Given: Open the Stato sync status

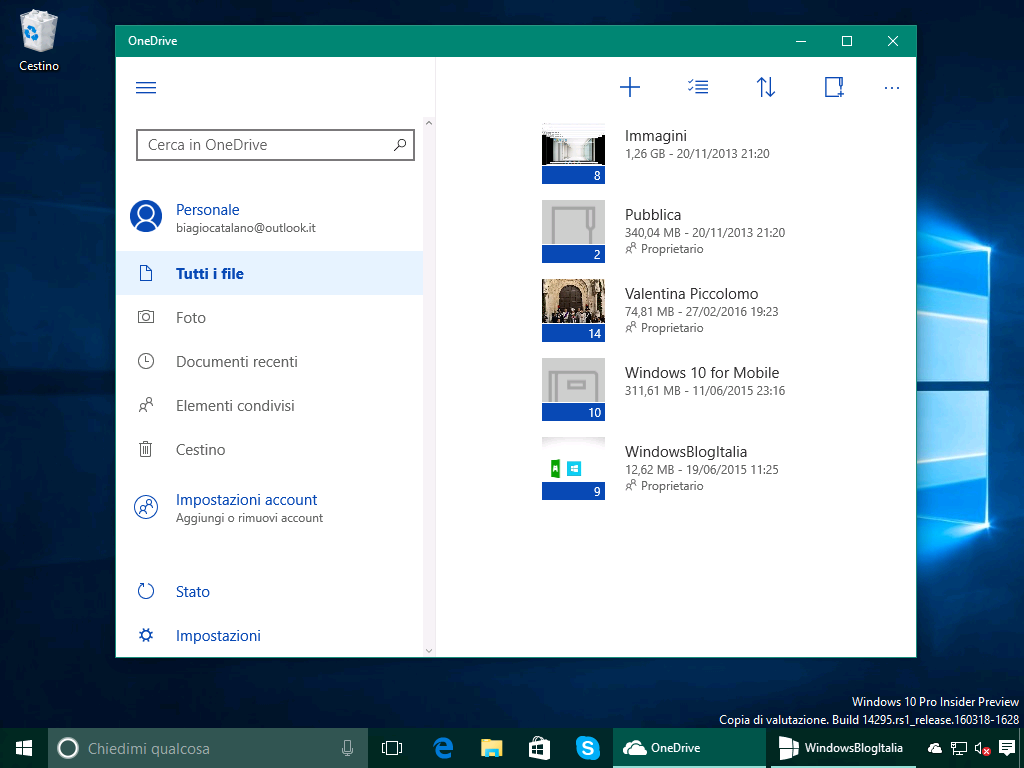Looking at the screenshot, I should click(193, 592).
